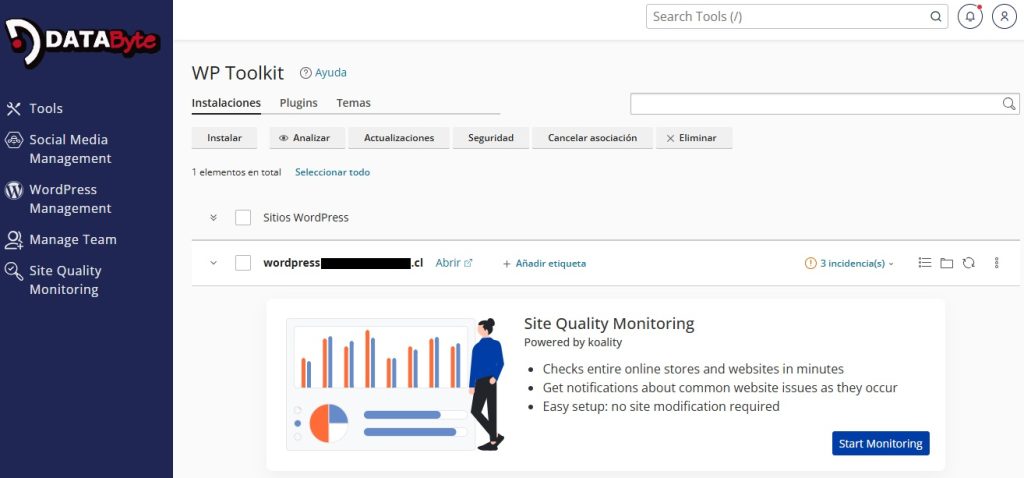Screen dimensions: 1024x478
Task: Click the external link icon beside Abrir
Action: click(x=468, y=263)
